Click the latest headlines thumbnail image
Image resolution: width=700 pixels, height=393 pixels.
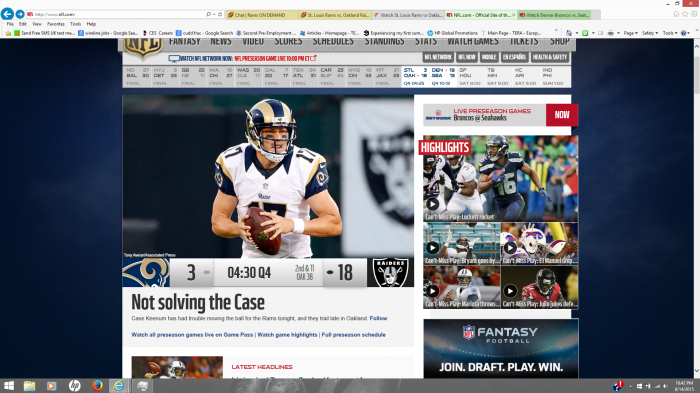(177, 367)
